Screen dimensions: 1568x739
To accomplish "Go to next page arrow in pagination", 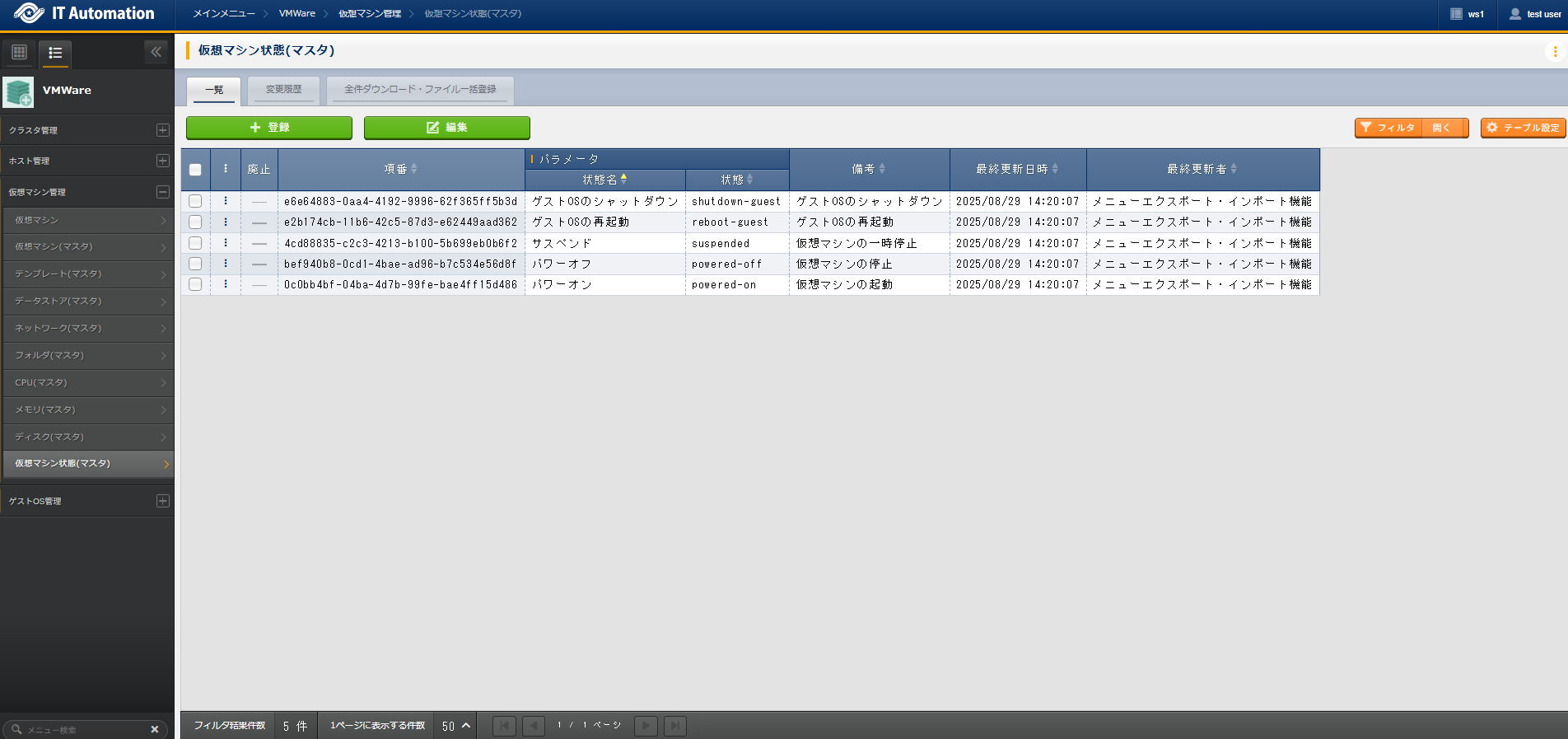I will pyautogui.click(x=646, y=726).
